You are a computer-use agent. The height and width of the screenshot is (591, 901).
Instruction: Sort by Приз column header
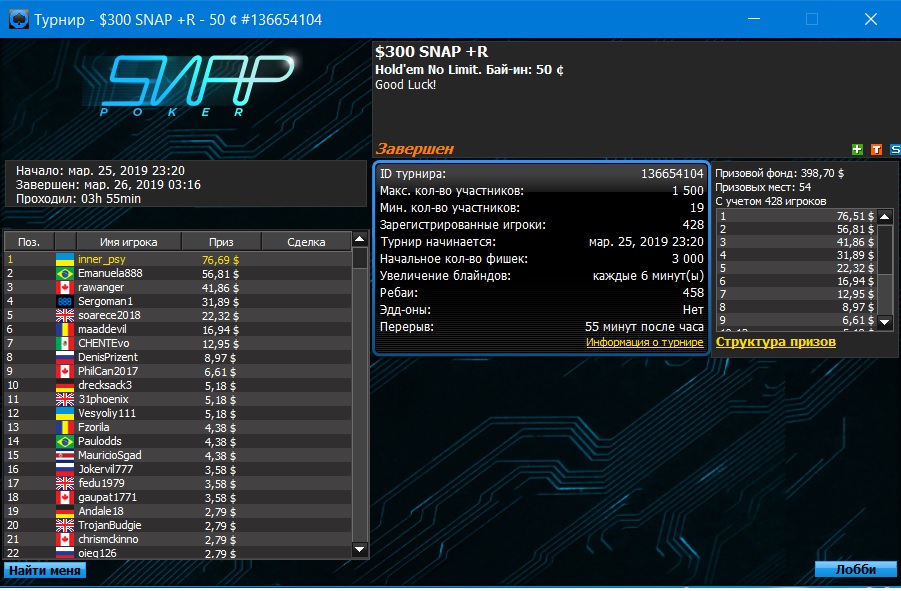coord(221,242)
